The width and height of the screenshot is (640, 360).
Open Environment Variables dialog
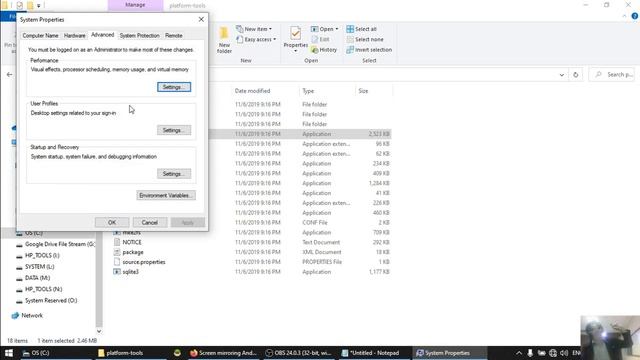[x=166, y=196]
